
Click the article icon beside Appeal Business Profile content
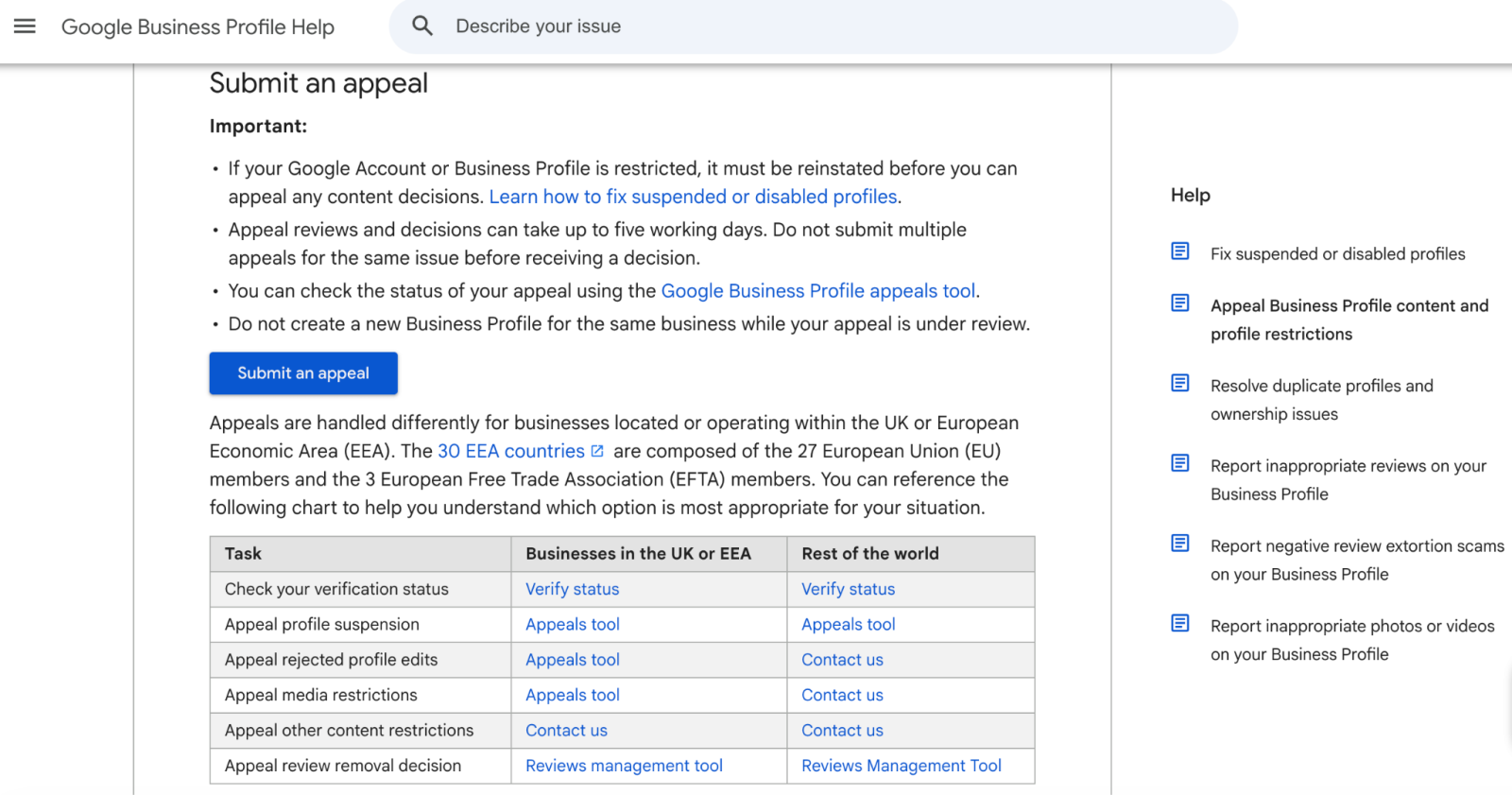click(1180, 303)
